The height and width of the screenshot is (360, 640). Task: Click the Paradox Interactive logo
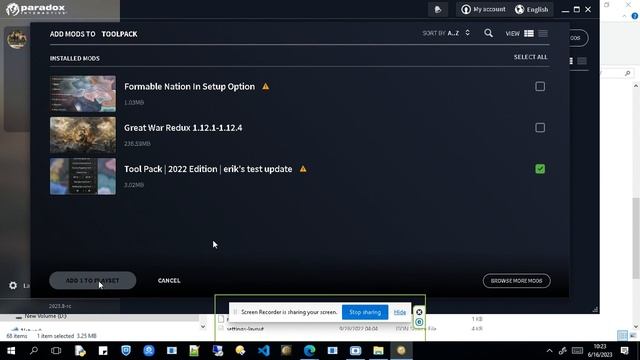(36, 9)
